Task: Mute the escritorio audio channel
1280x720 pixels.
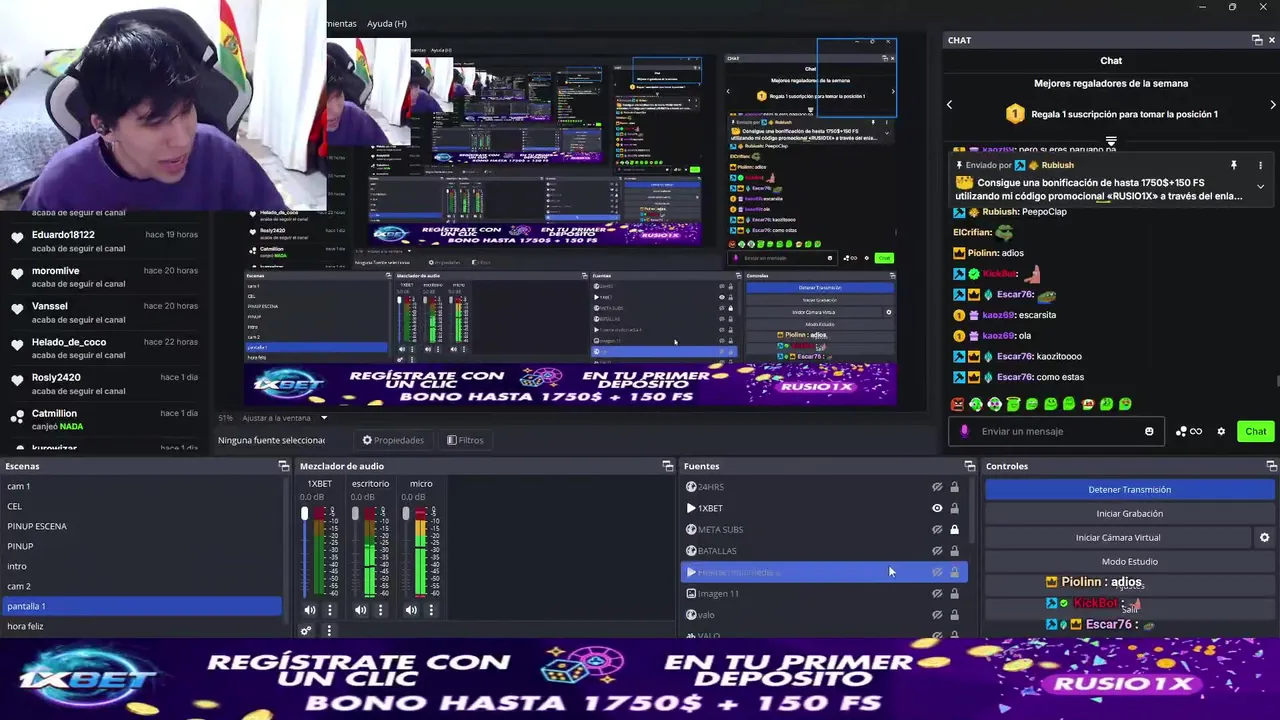Action: (361, 610)
